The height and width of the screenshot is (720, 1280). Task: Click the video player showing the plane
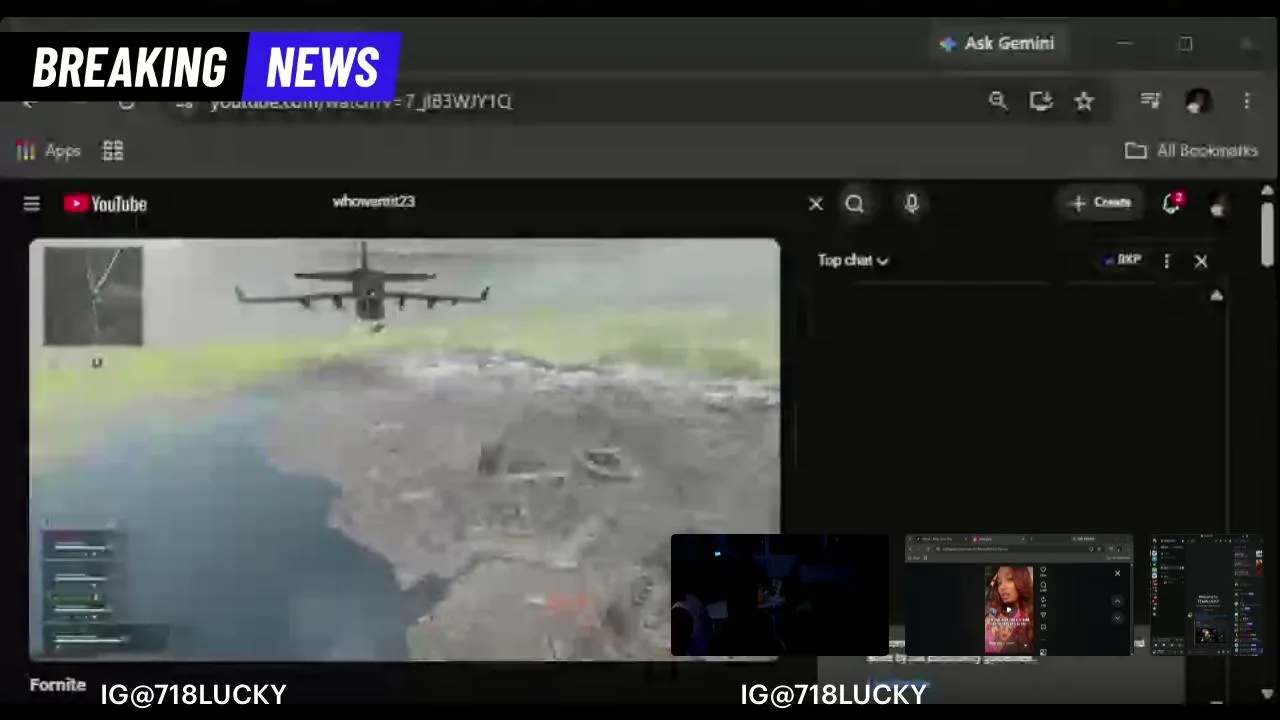[x=404, y=449]
